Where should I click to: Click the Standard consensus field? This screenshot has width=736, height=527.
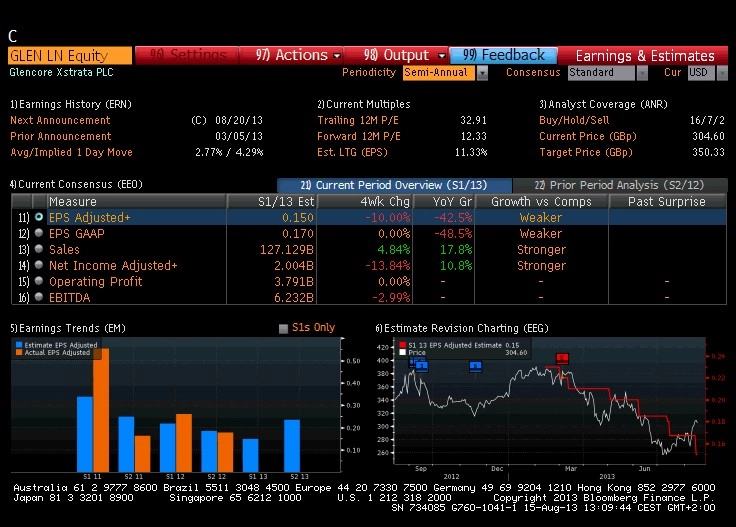pyautogui.click(x=602, y=73)
